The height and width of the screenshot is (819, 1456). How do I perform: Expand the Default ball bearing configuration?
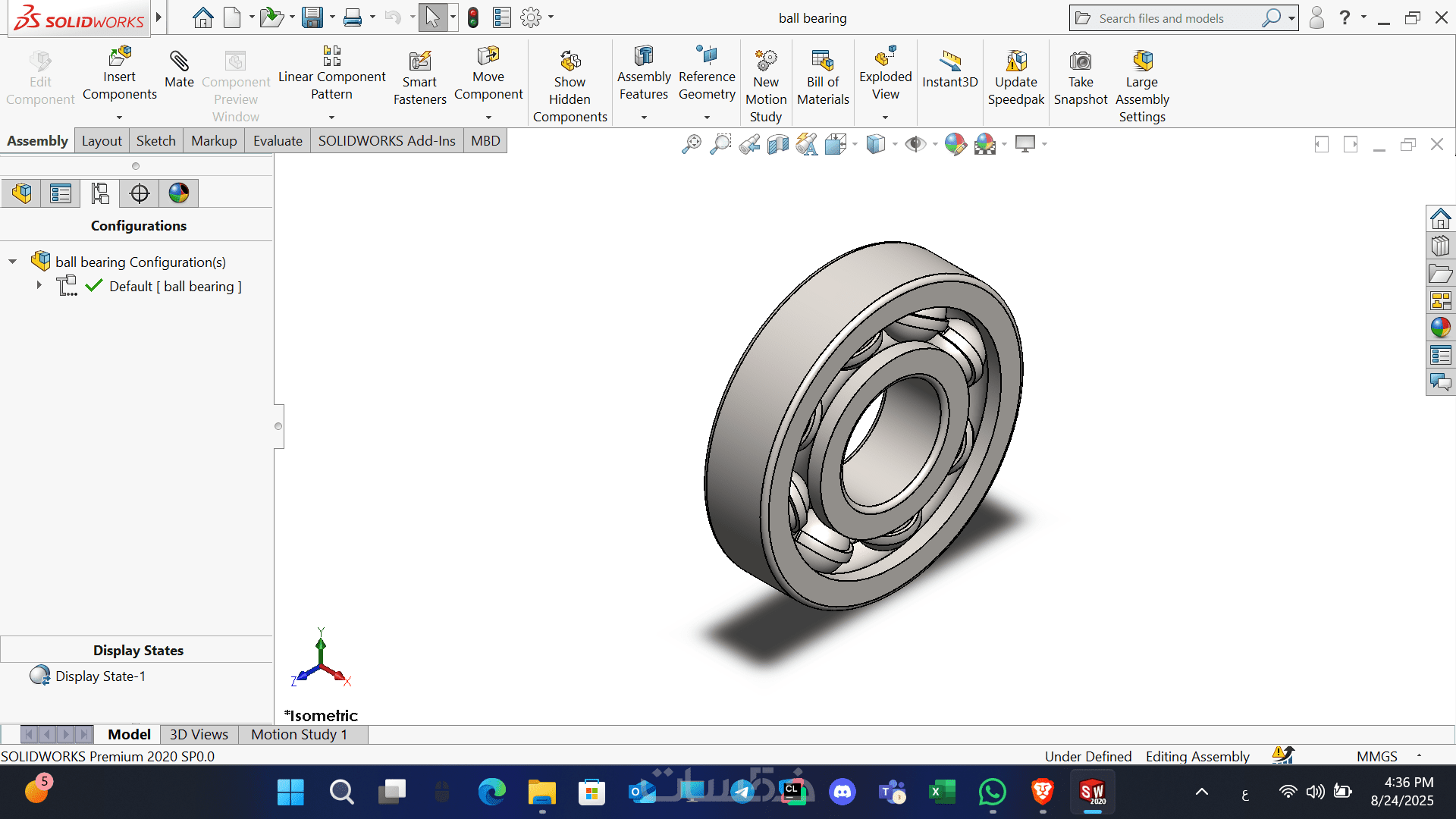[39, 285]
